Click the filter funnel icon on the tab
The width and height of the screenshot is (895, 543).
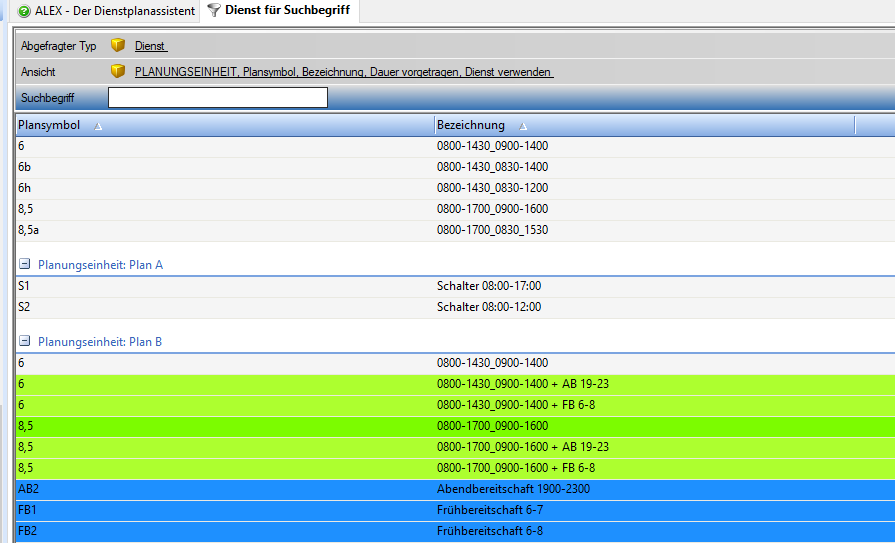point(214,10)
